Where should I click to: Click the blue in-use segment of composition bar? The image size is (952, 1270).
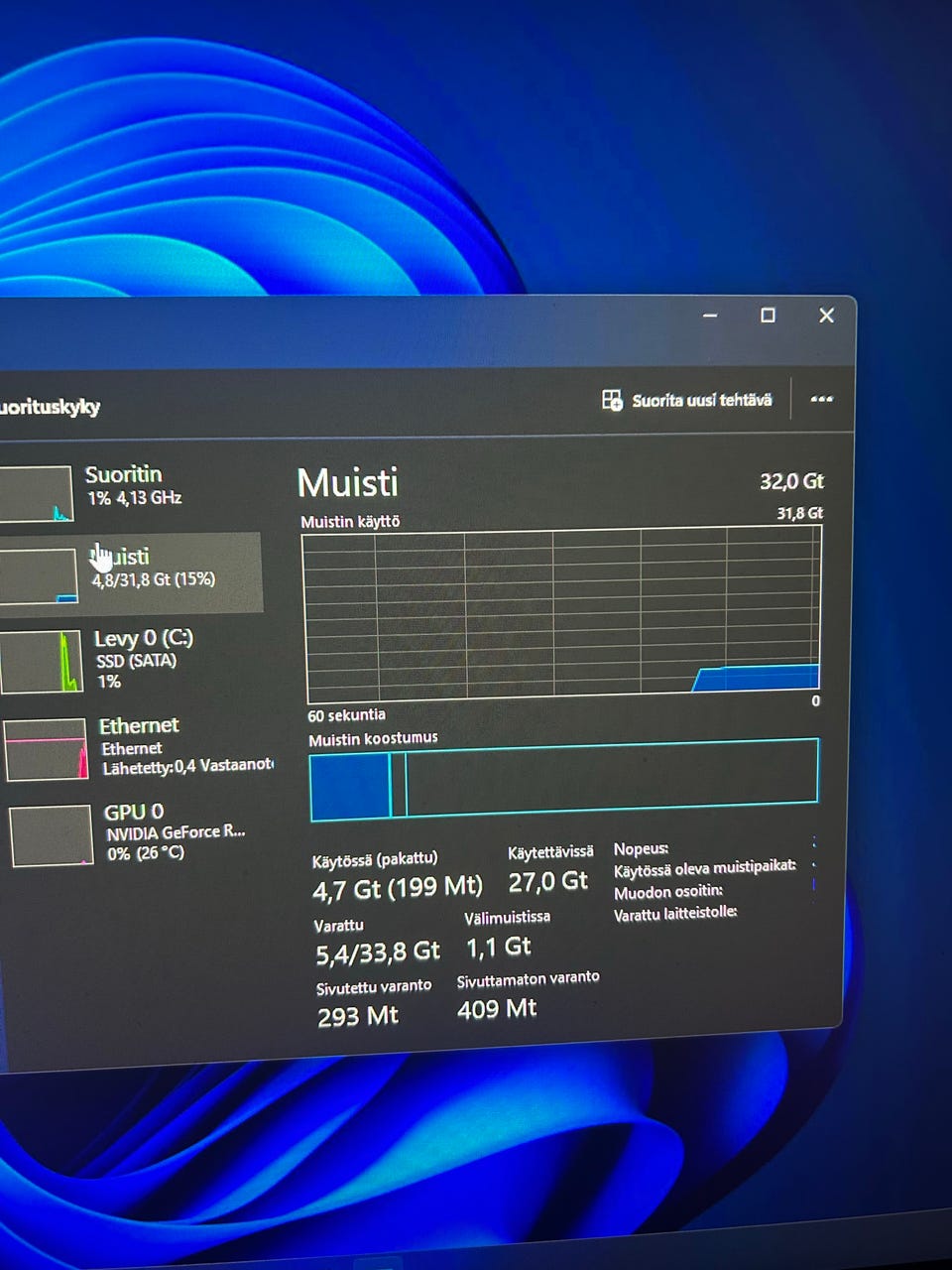pyautogui.click(x=349, y=785)
